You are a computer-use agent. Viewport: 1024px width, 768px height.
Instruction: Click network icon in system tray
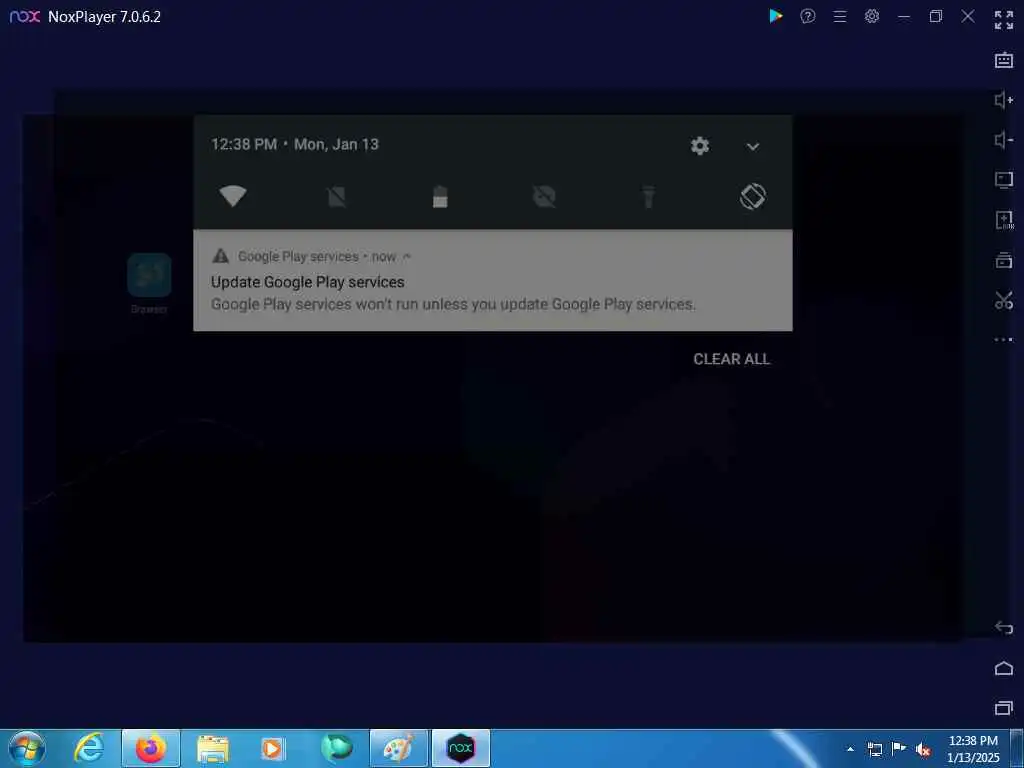pyautogui.click(x=874, y=749)
